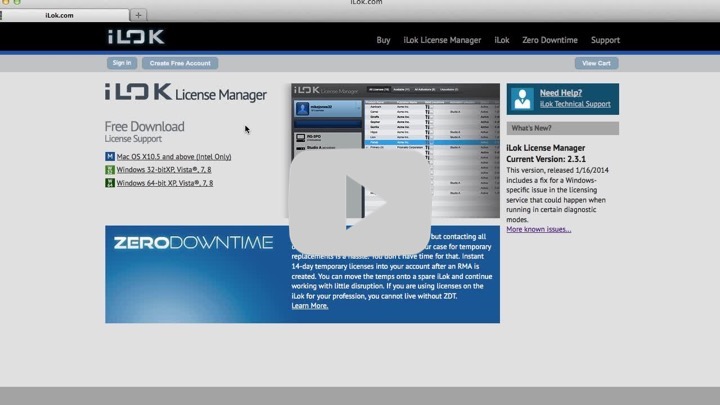Image resolution: width=720 pixels, height=405 pixels.
Task: Play the video with the play button
Action: click(x=360, y=202)
